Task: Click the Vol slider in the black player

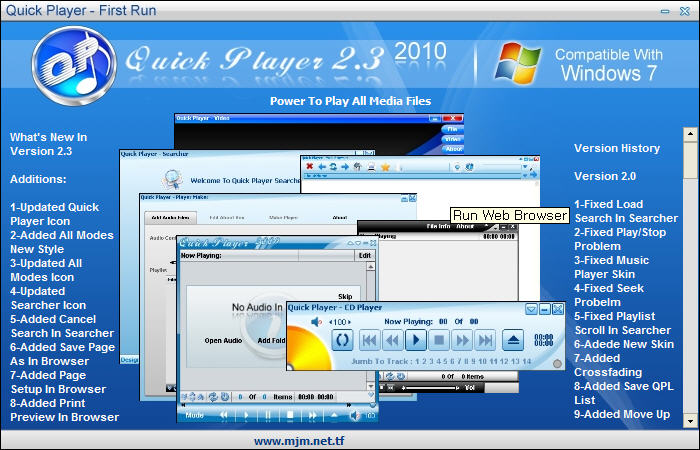Action: point(431,388)
